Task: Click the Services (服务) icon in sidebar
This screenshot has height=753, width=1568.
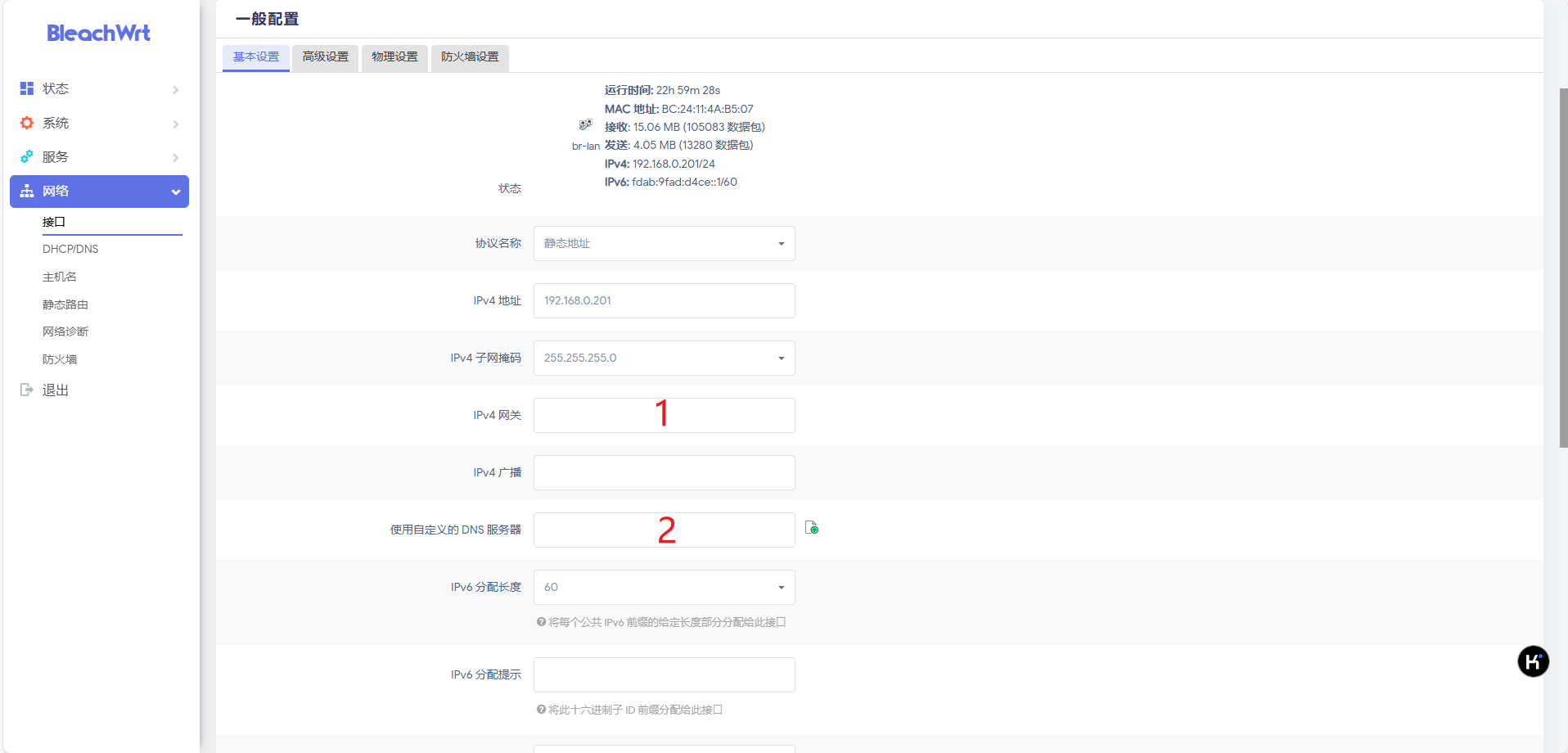Action: (x=27, y=156)
